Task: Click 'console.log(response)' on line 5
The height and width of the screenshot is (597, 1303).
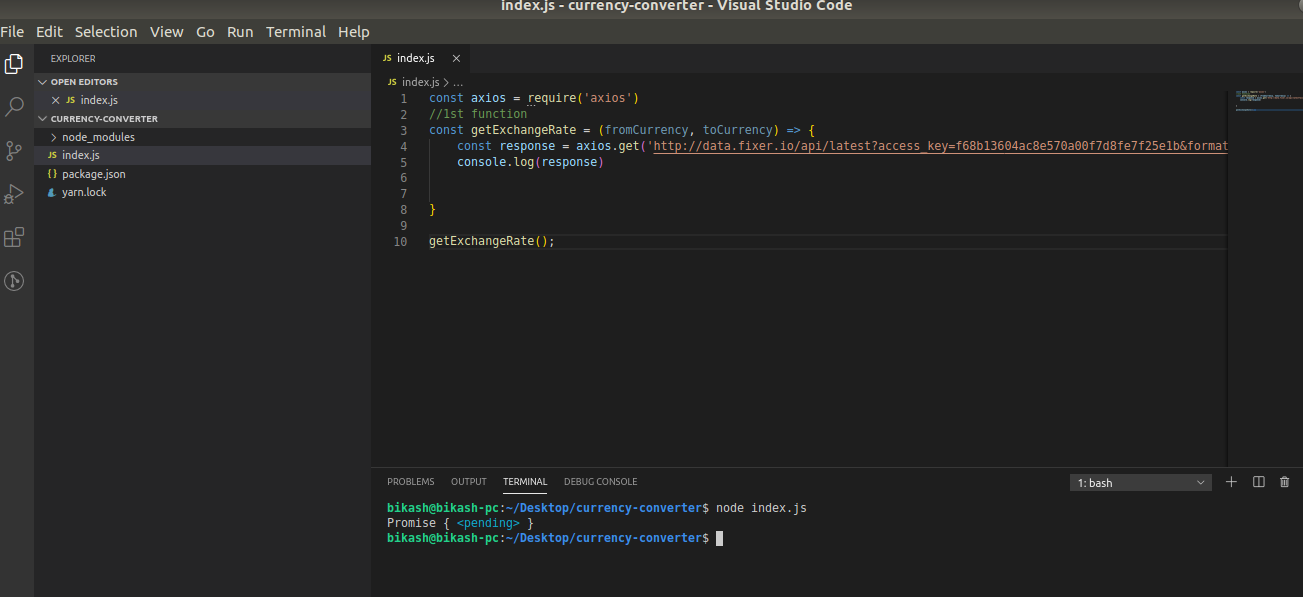Action: coord(531,162)
